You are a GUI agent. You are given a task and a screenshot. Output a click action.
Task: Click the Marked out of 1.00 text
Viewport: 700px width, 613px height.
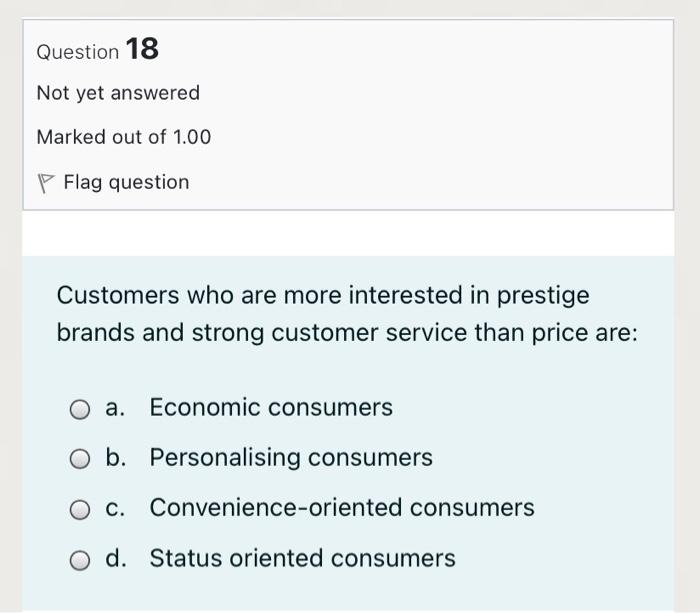[x=124, y=137]
